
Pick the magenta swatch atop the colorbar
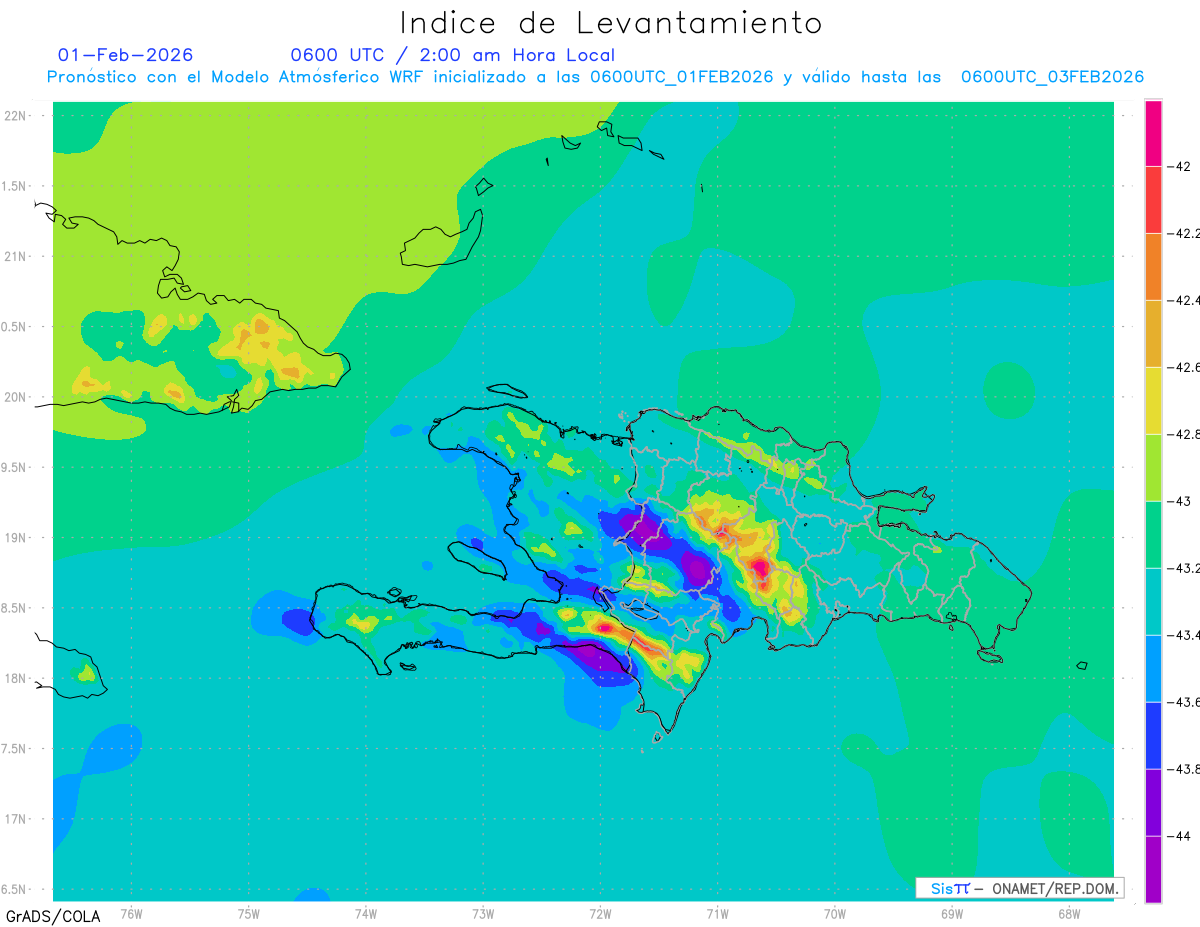pos(1153,133)
